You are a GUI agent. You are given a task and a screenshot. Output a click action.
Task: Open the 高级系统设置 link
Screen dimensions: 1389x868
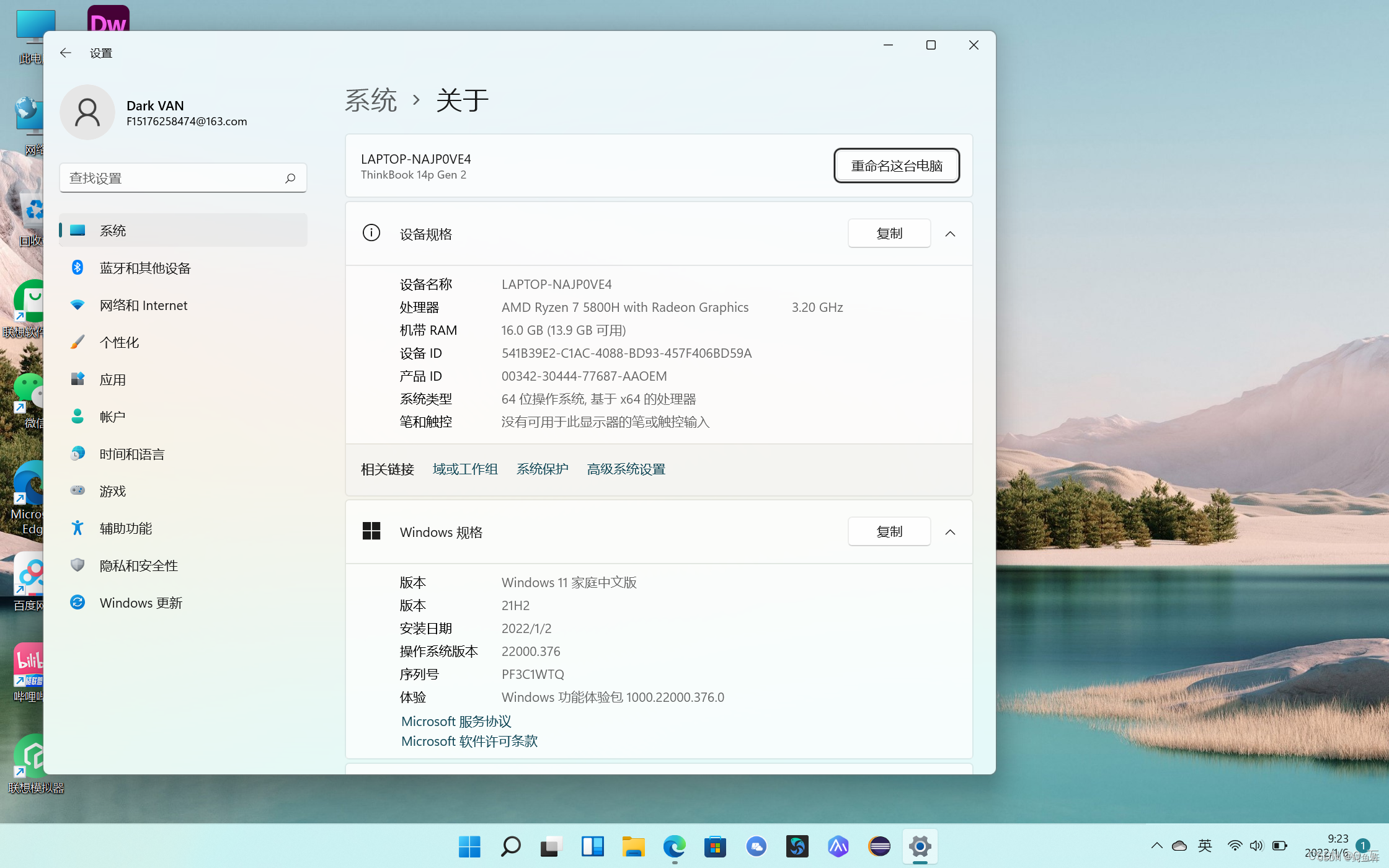coord(626,469)
